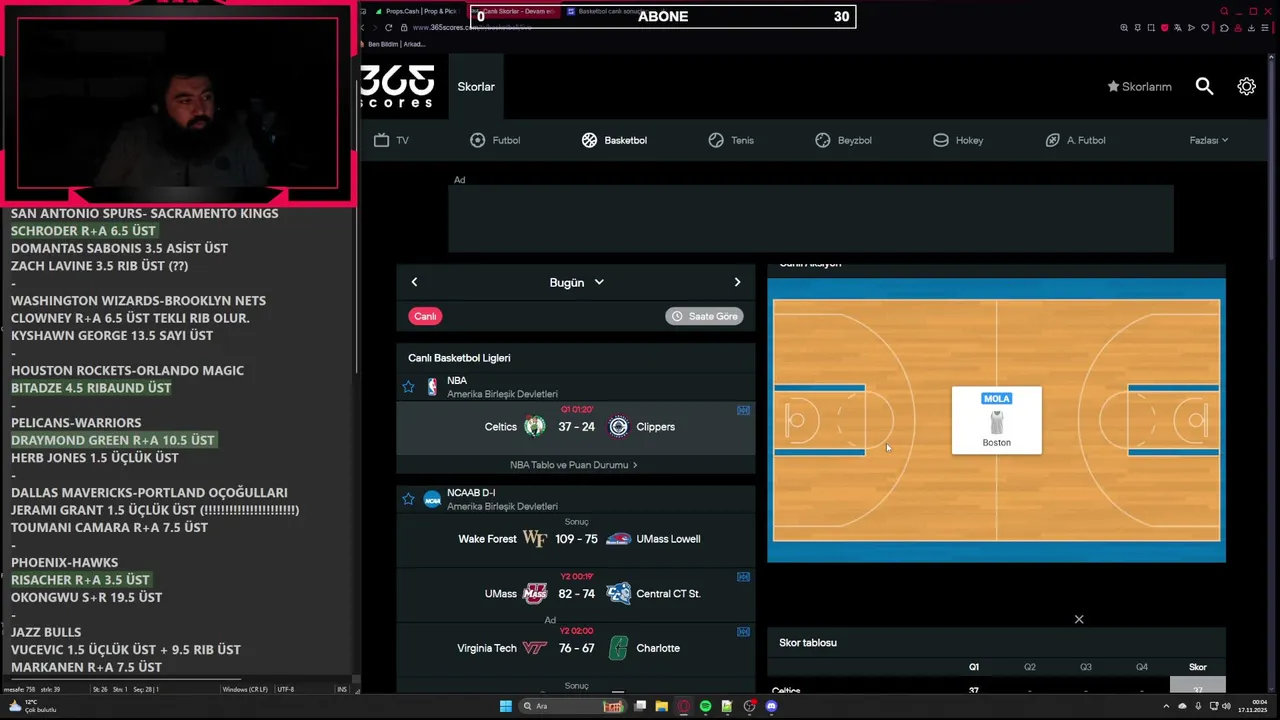Screen dimensions: 1280x720
Task: Select the A. Futbol sport
Action: tap(1075, 140)
